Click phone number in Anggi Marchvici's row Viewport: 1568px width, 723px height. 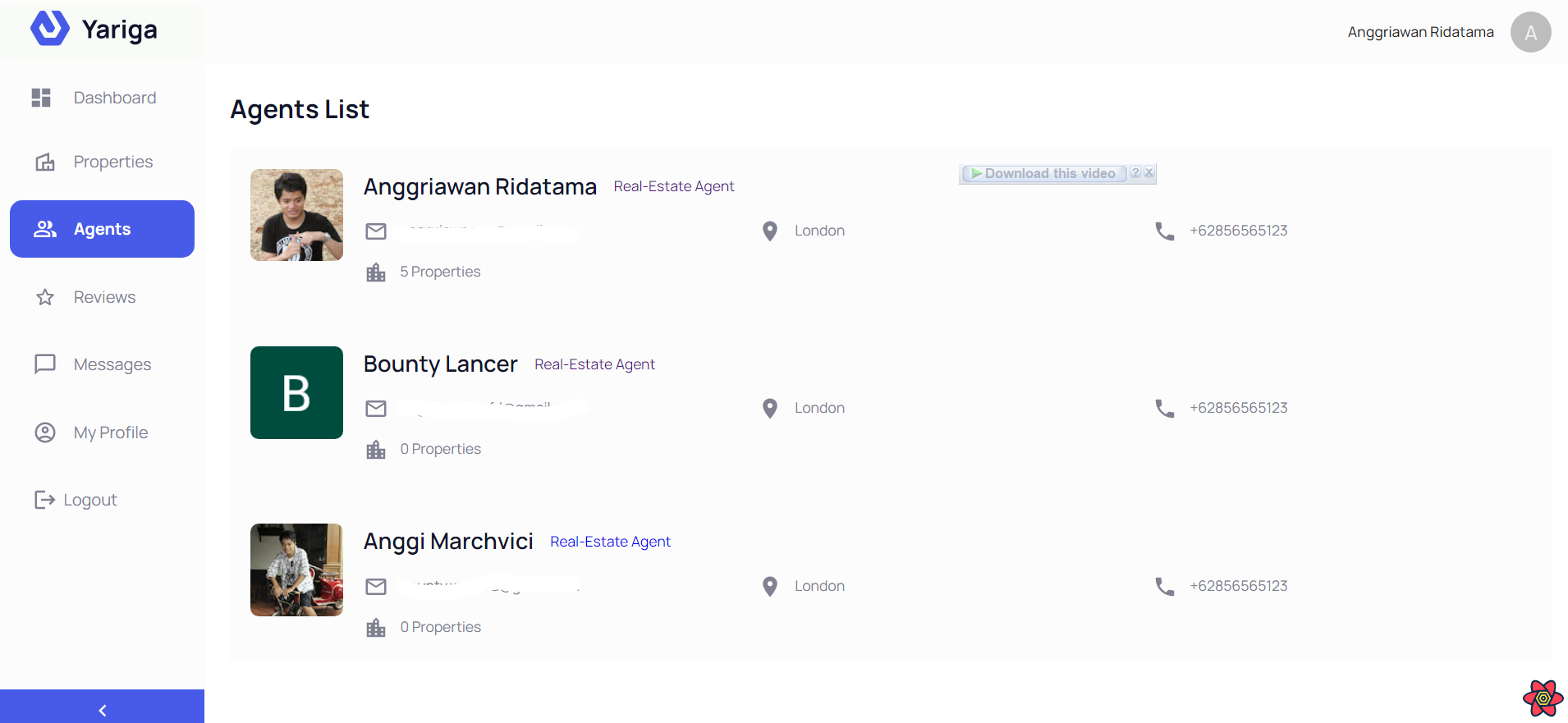click(x=1238, y=586)
